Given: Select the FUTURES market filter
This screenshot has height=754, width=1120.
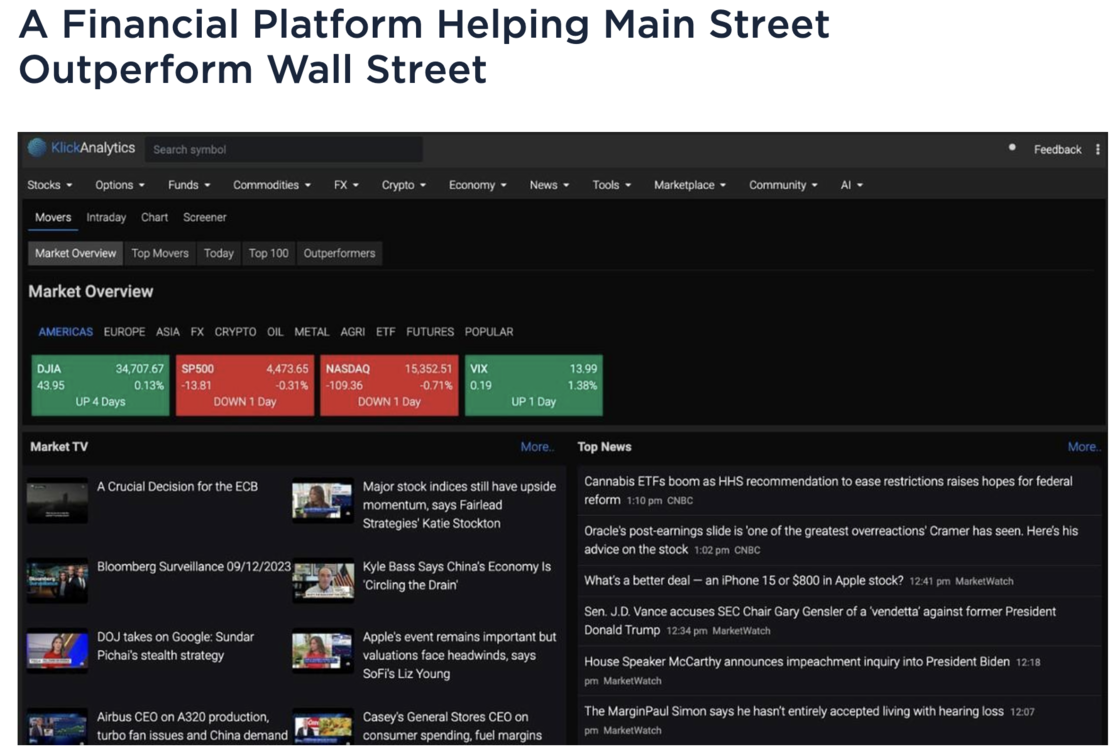Looking at the screenshot, I should [430, 332].
